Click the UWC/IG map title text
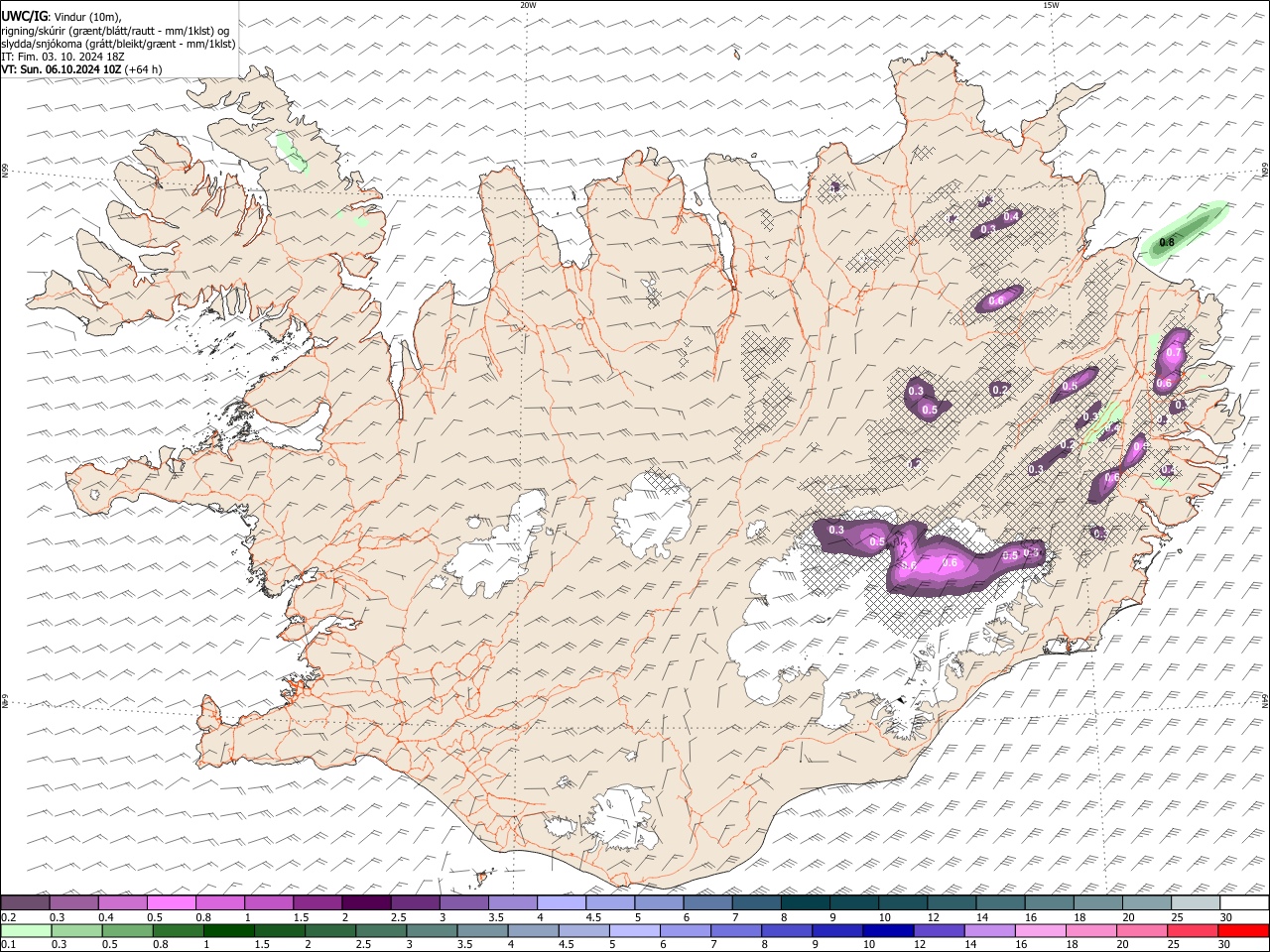 [x=24, y=16]
